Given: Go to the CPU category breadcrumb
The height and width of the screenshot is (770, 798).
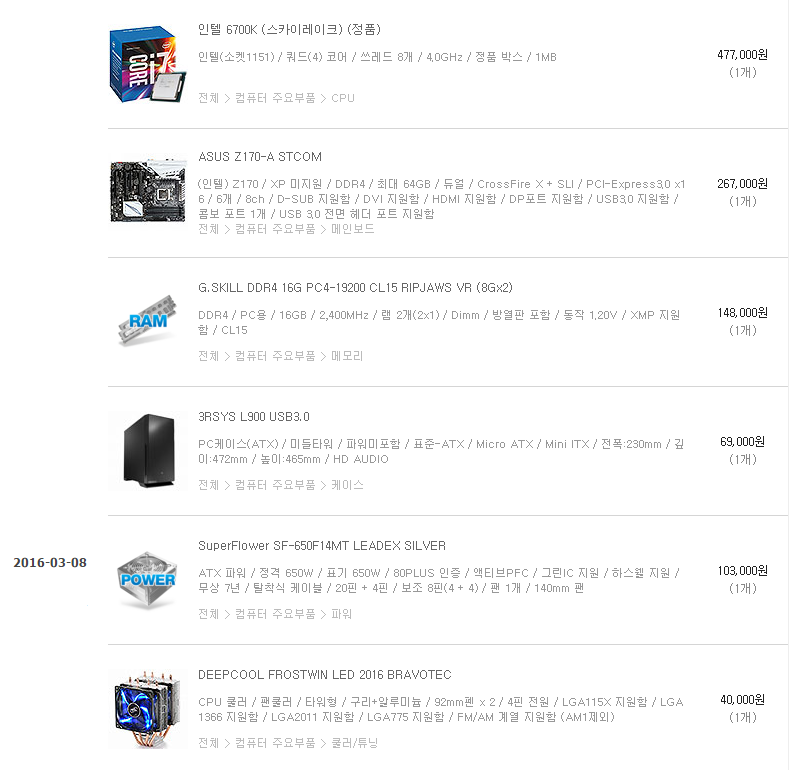Looking at the screenshot, I should [343, 98].
